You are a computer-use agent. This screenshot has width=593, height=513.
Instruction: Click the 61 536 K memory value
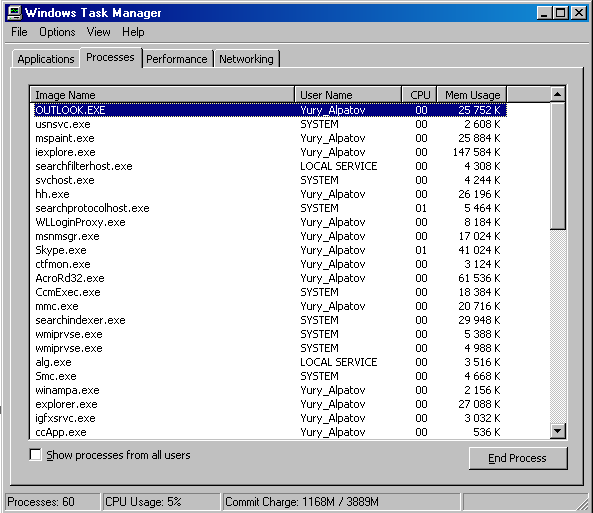point(479,278)
